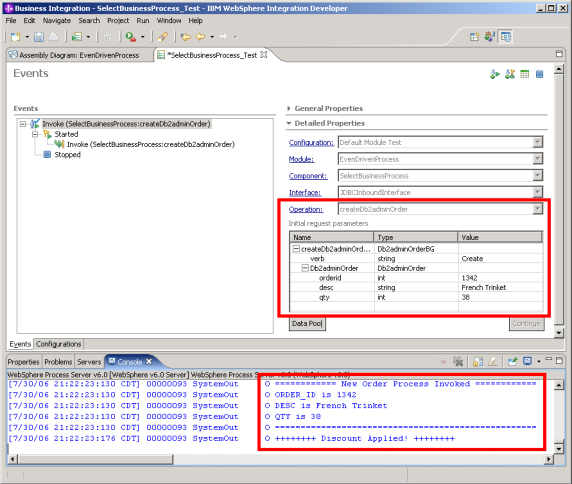
Task: Open the New wizard dropdown arrow
Action: pos(27,37)
